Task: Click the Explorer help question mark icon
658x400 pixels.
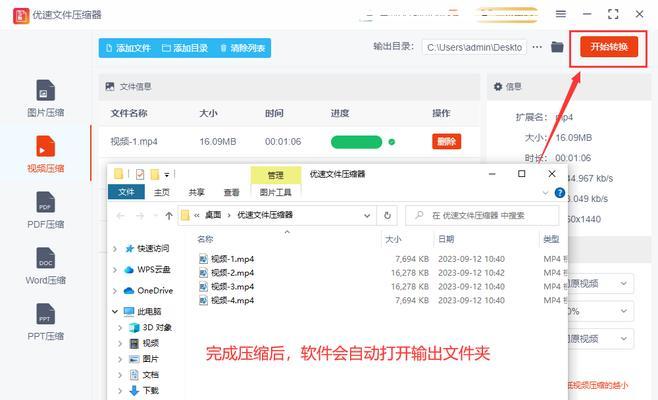Action: pos(559,193)
